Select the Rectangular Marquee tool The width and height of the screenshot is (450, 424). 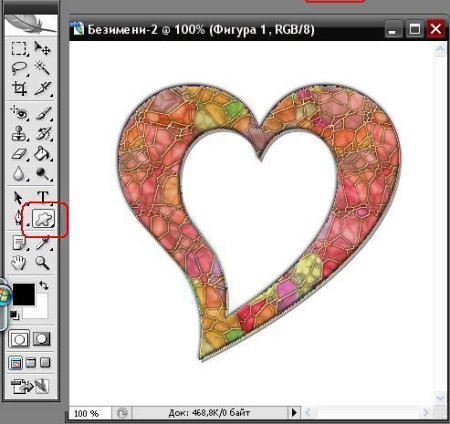click(19, 48)
